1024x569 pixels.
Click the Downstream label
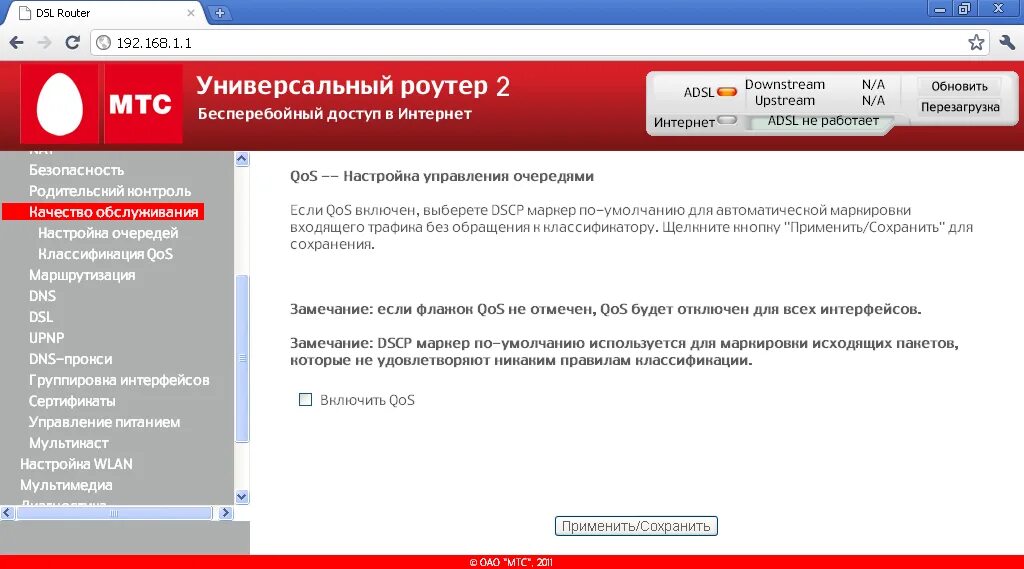(784, 84)
